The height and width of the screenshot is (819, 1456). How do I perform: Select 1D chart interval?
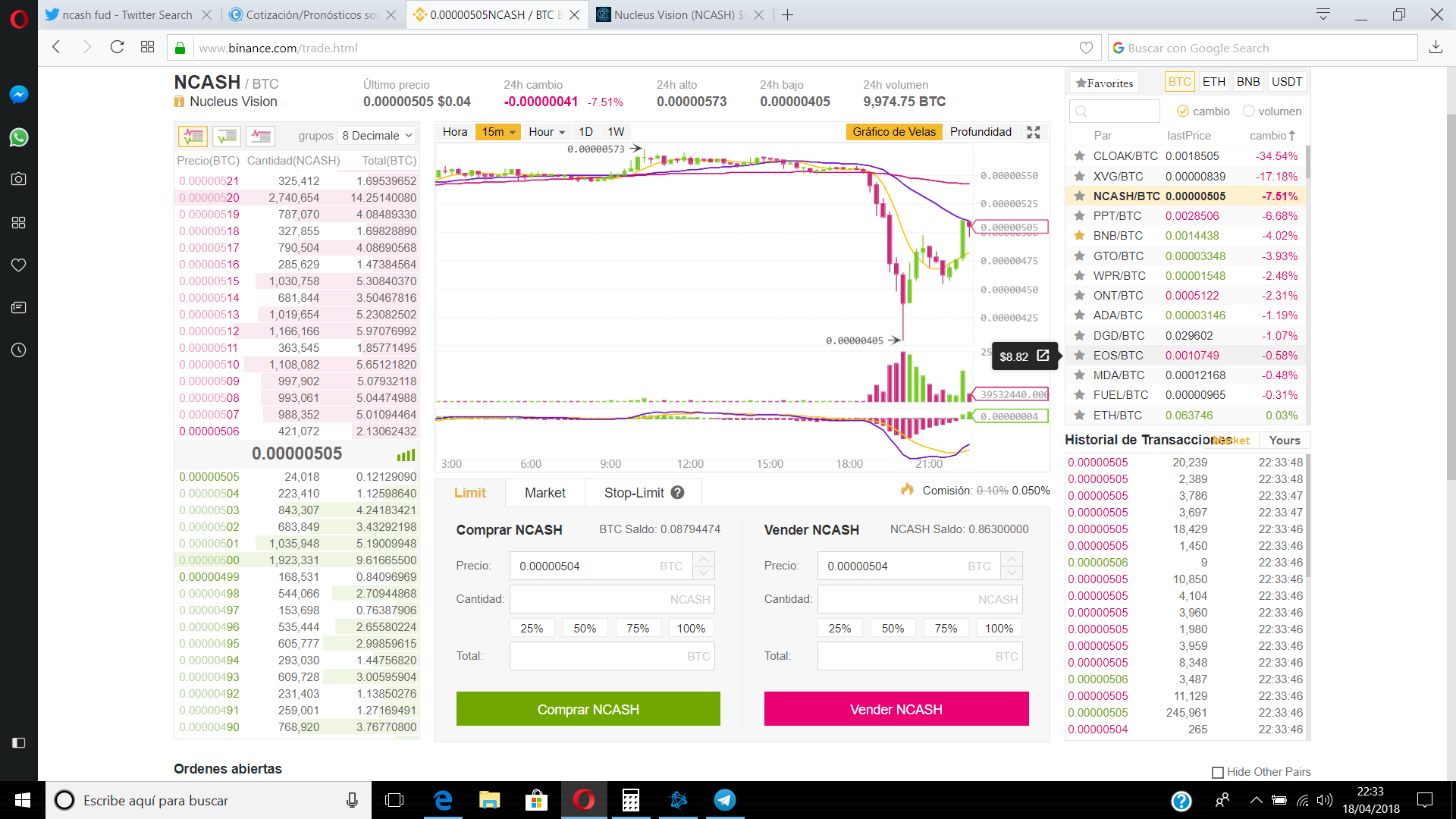[585, 132]
